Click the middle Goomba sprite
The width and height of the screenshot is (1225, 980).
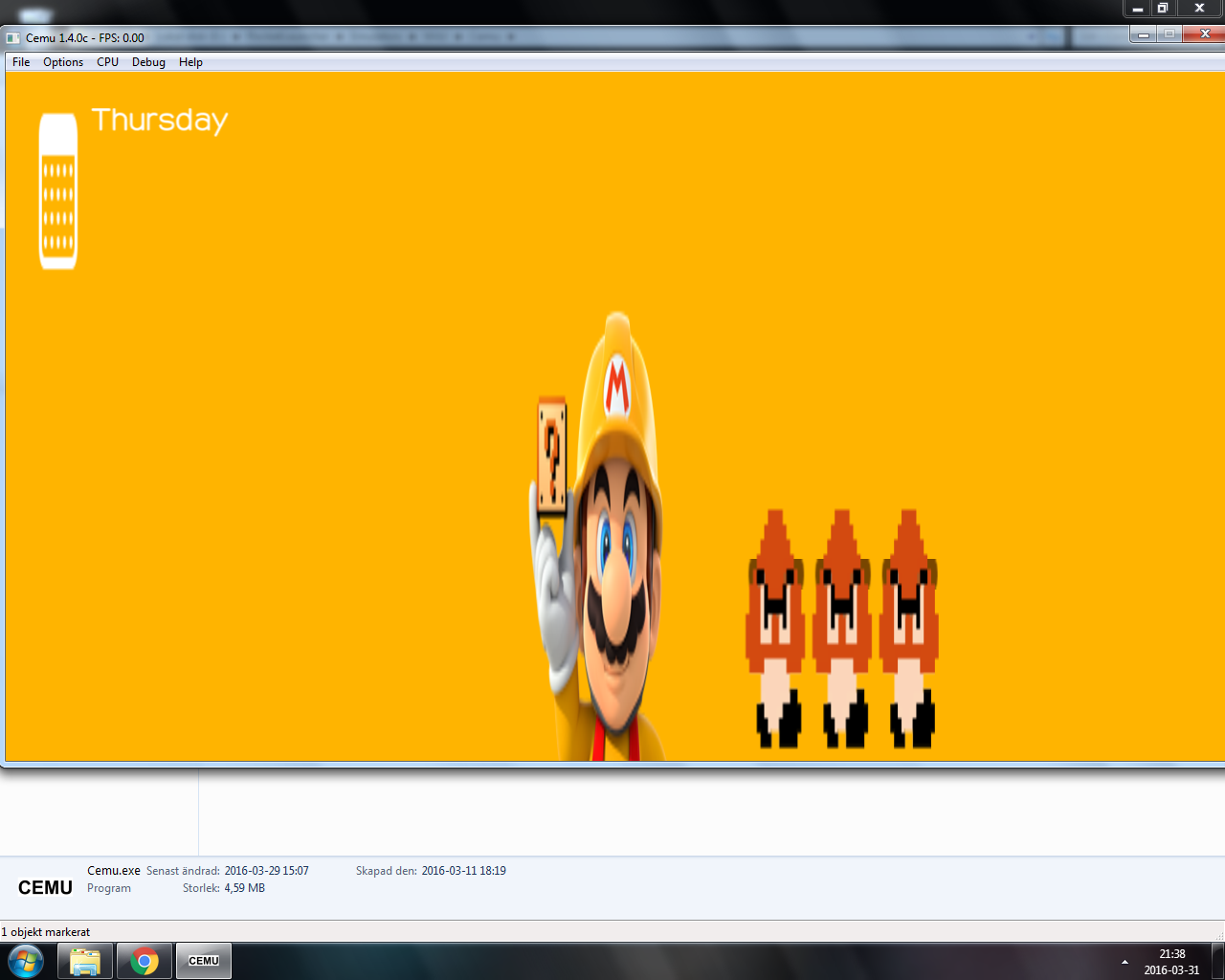point(842,629)
